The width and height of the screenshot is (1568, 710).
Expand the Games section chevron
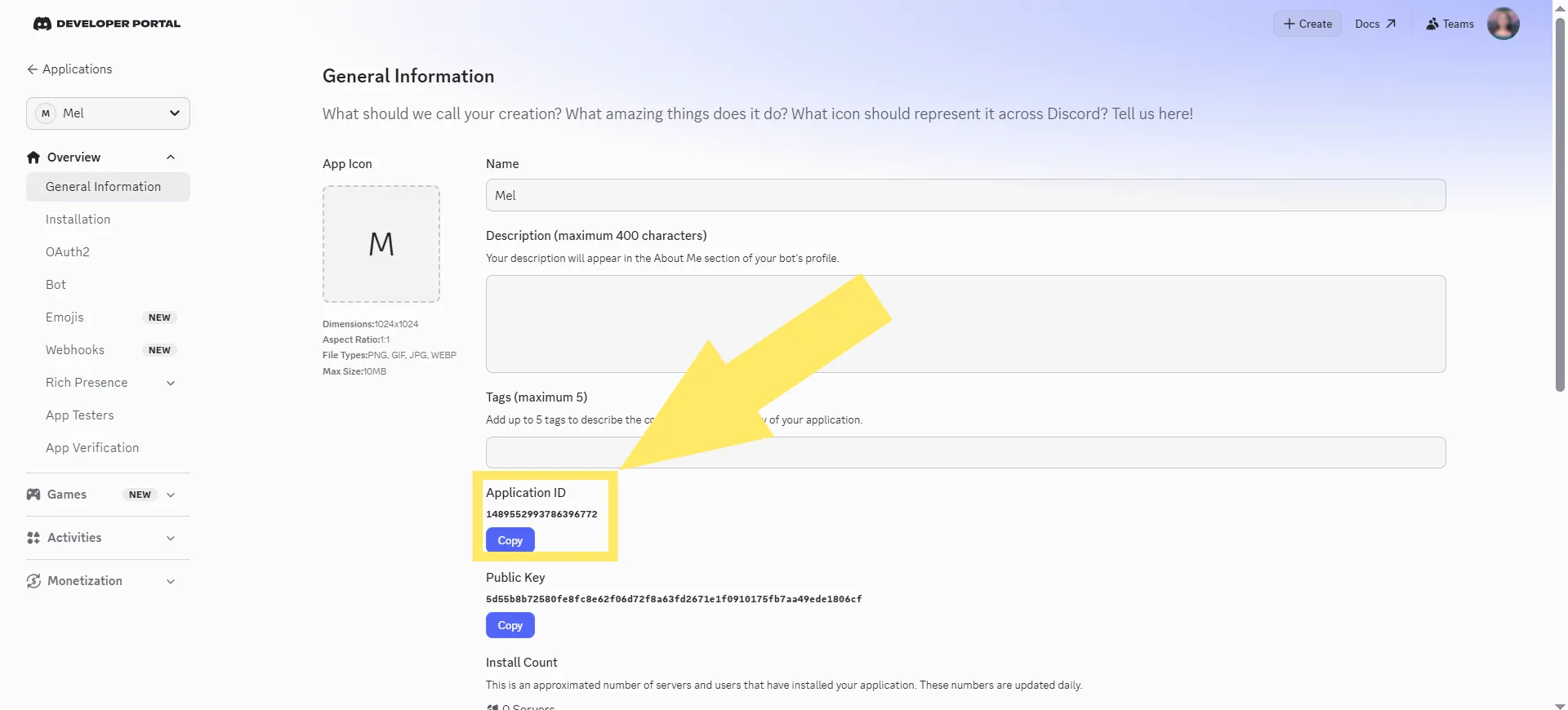pos(171,495)
